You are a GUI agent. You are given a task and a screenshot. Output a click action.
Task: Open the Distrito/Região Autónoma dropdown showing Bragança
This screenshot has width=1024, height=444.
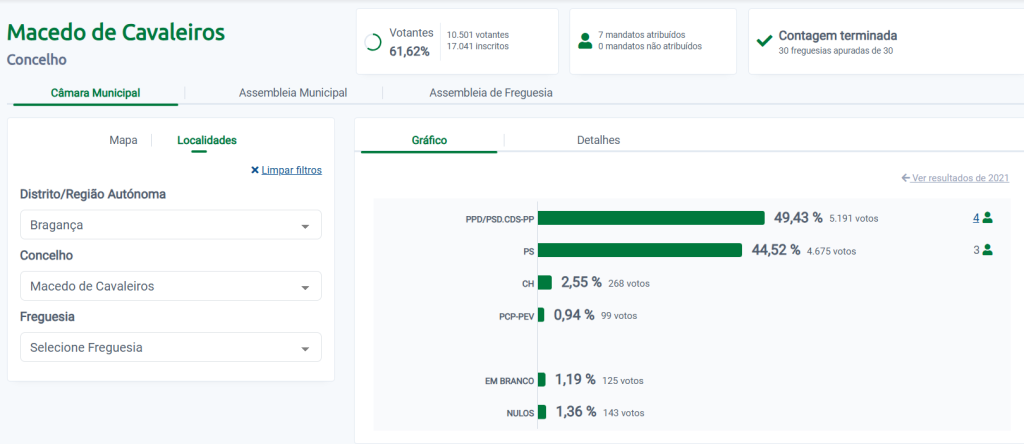tap(170, 225)
